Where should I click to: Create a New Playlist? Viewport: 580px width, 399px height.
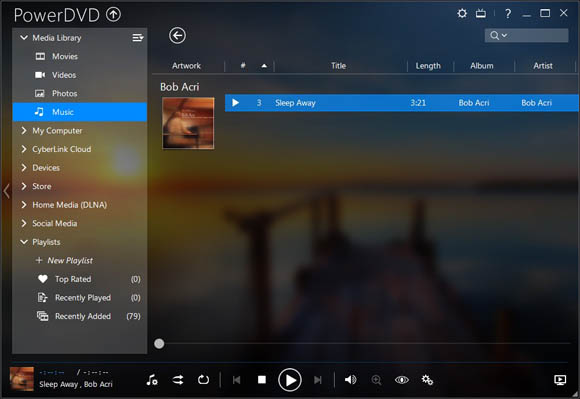click(x=64, y=260)
